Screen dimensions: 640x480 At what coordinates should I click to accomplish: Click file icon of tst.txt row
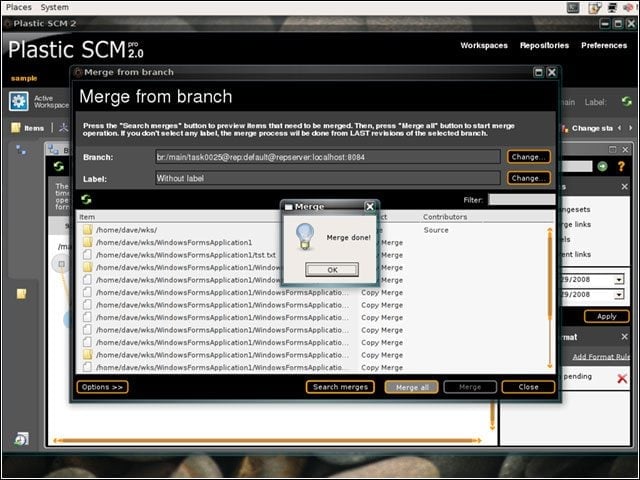87,255
